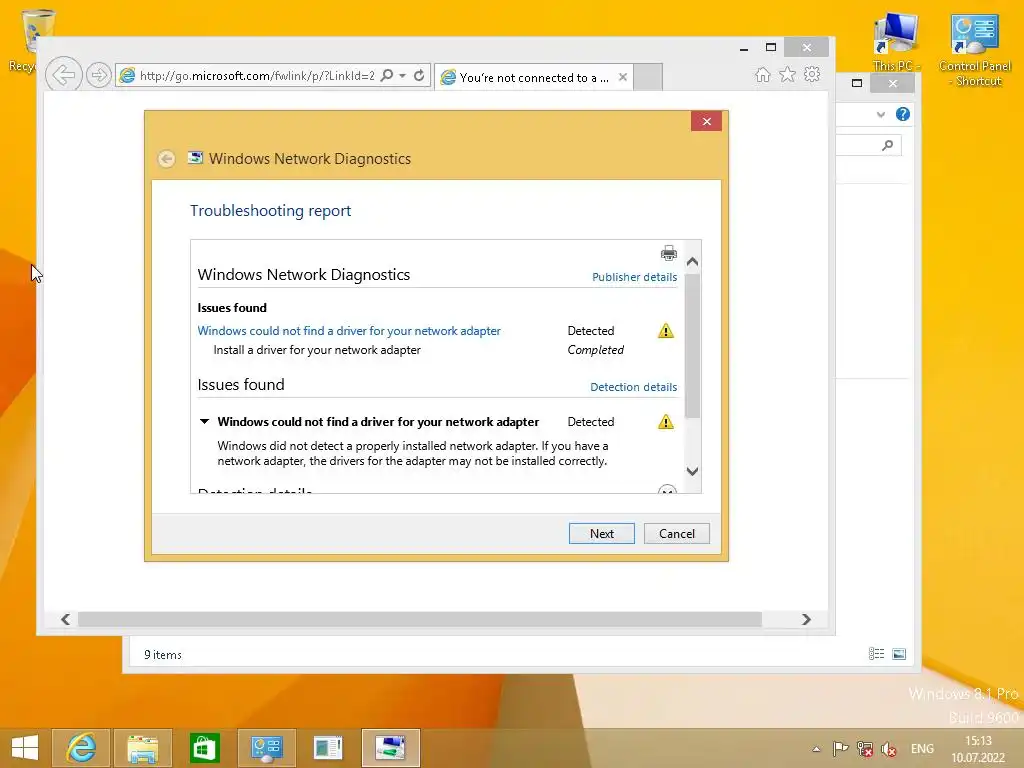Click browser horizontal scrollbar right arrow
Viewport: 1024px width, 768px height.
click(x=806, y=619)
